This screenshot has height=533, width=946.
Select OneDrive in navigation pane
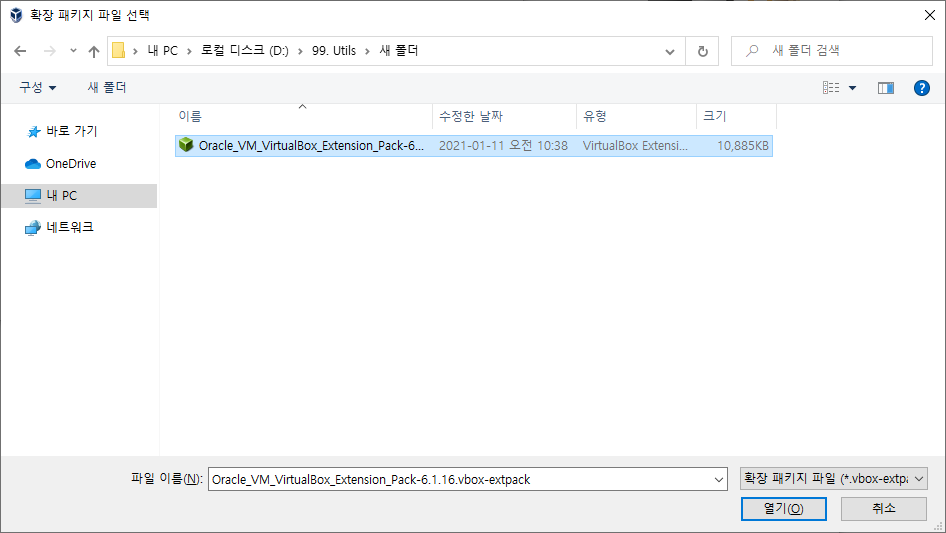click(71, 164)
